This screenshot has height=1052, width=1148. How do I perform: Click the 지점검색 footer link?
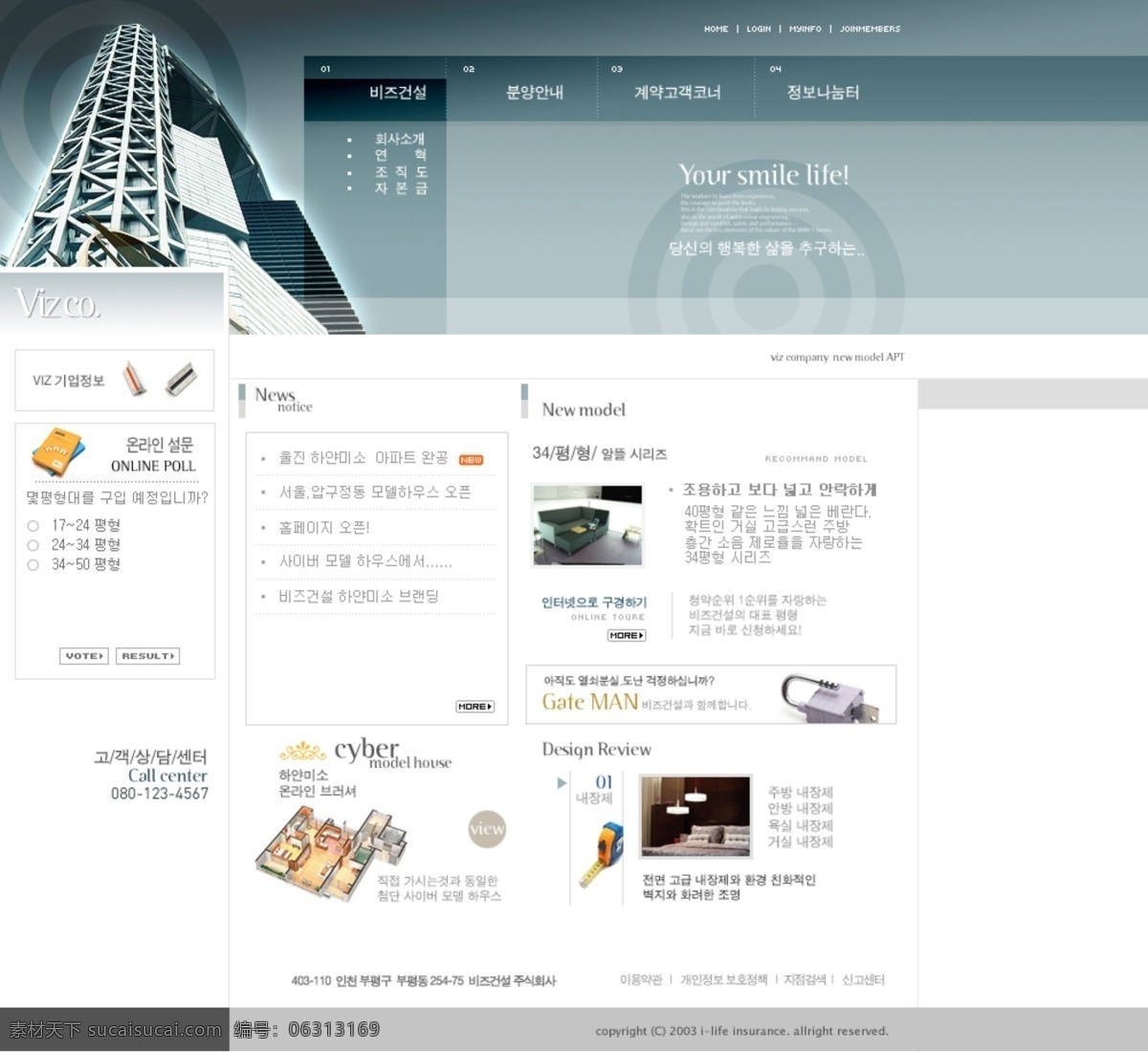(x=805, y=980)
